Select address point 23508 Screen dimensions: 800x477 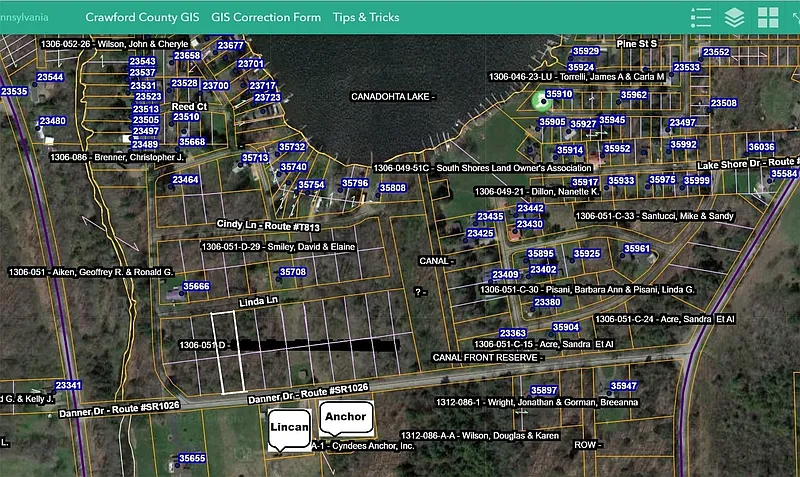pos(723,103)
